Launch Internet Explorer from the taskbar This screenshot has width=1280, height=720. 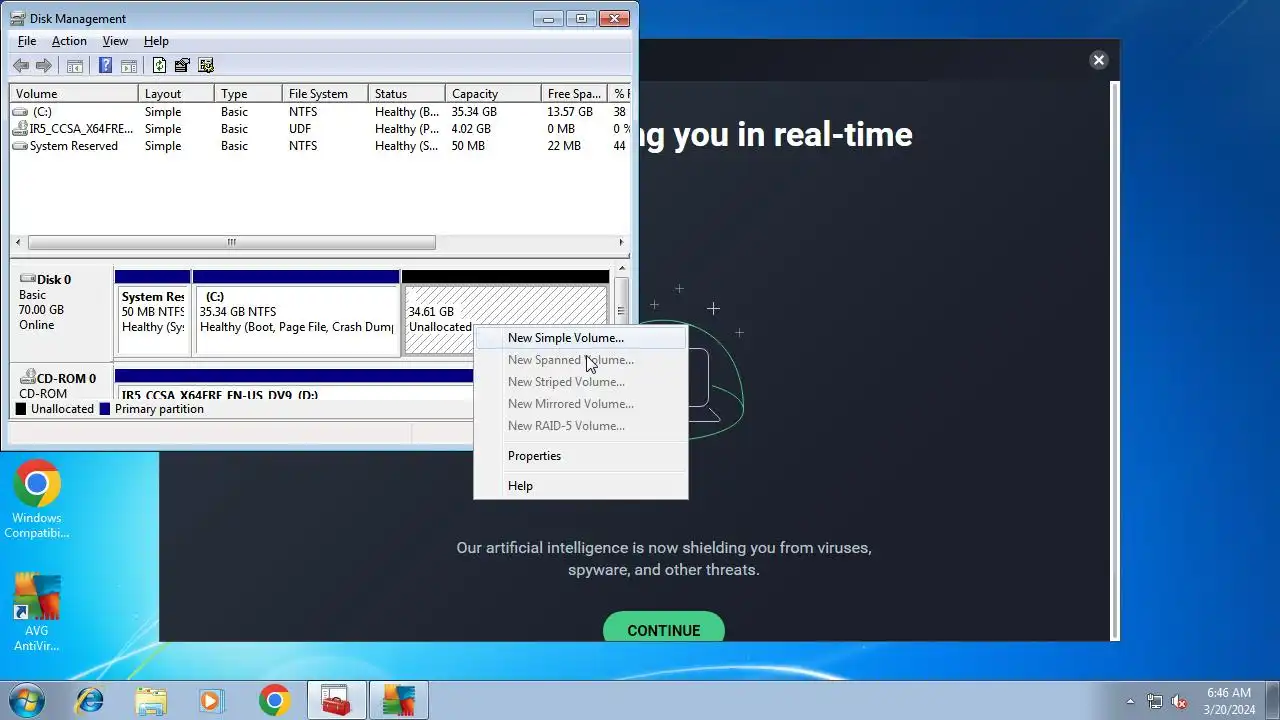pyautogui.click(x=90, y=700)
